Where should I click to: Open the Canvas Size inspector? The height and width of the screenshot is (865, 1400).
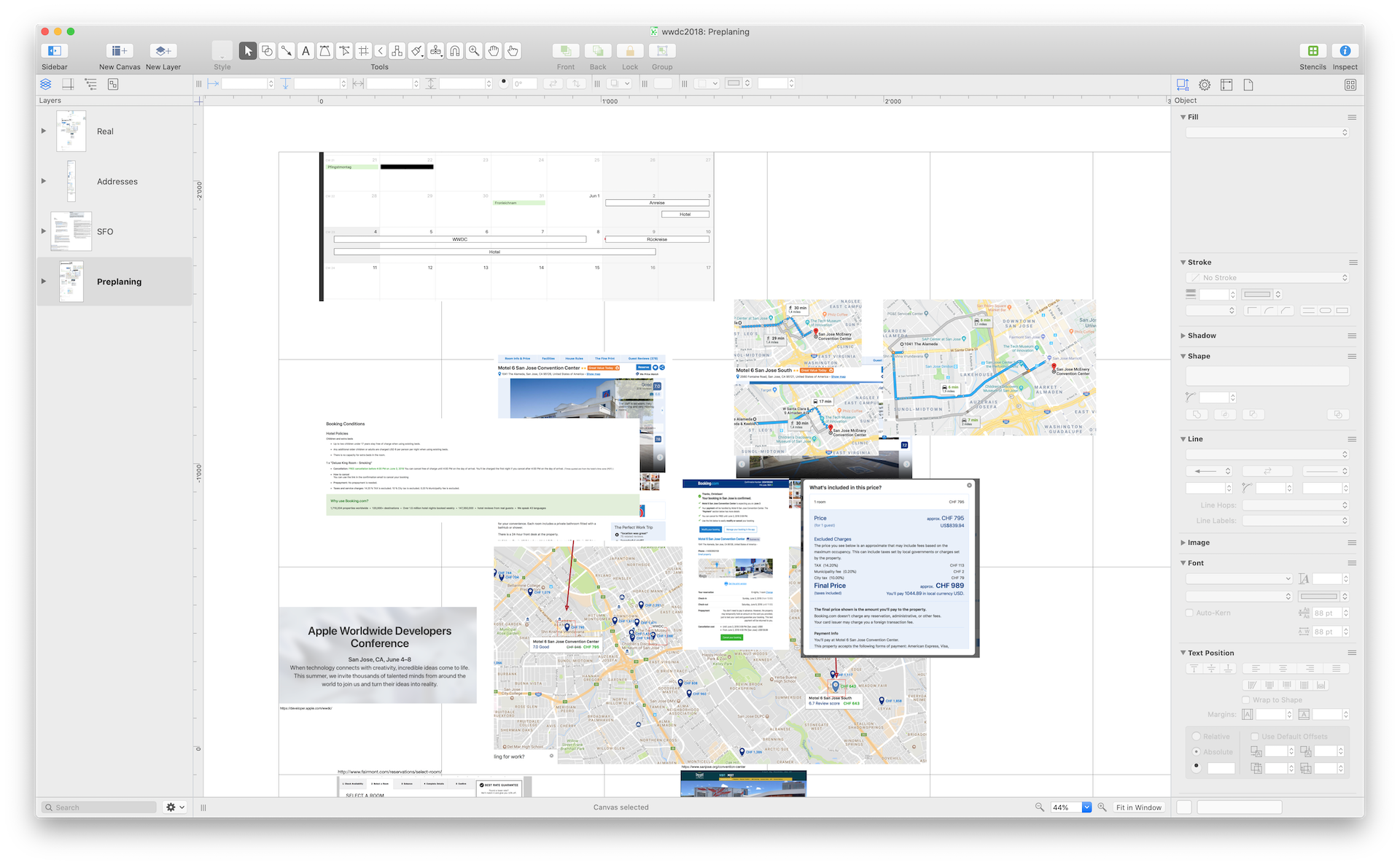click(x=1226, y=85)
